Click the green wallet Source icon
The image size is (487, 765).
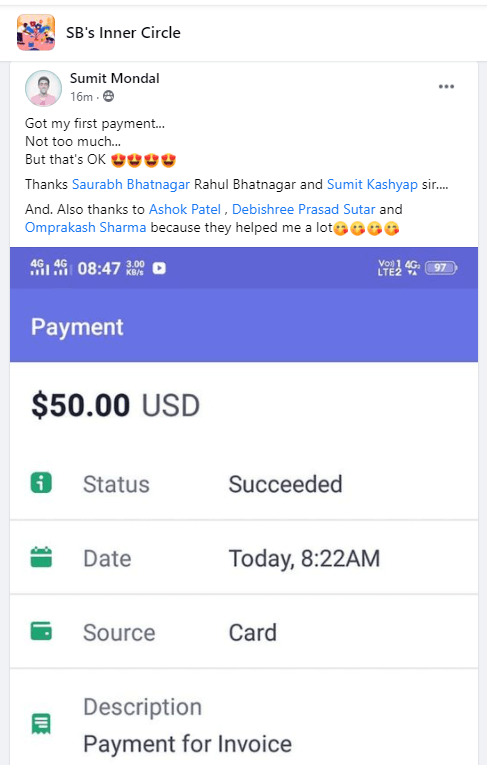[x=41, y=631]
